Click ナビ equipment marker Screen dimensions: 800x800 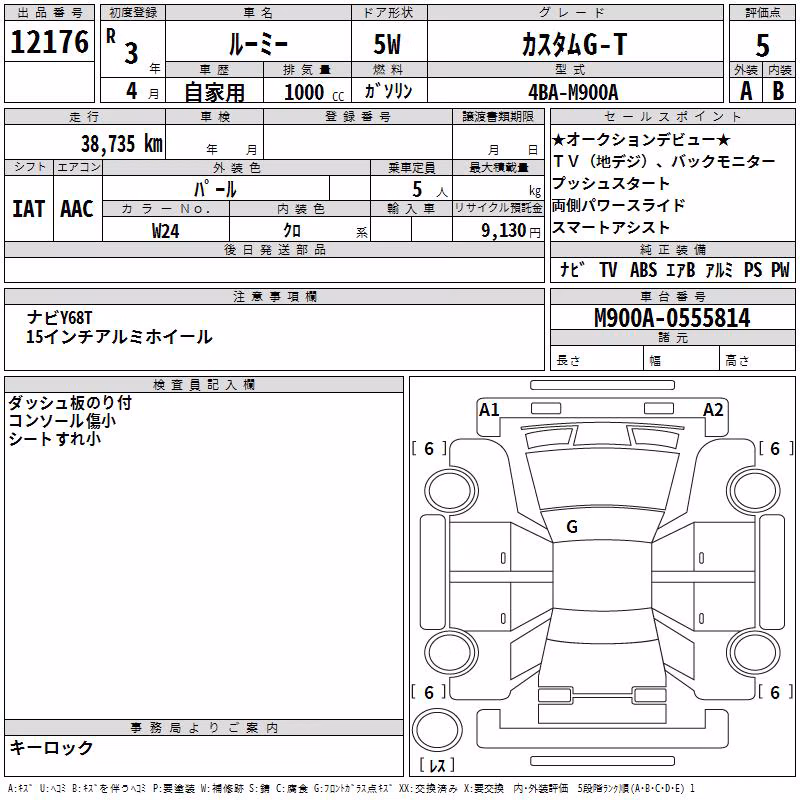pyautogui.click(x=571, y=269)
